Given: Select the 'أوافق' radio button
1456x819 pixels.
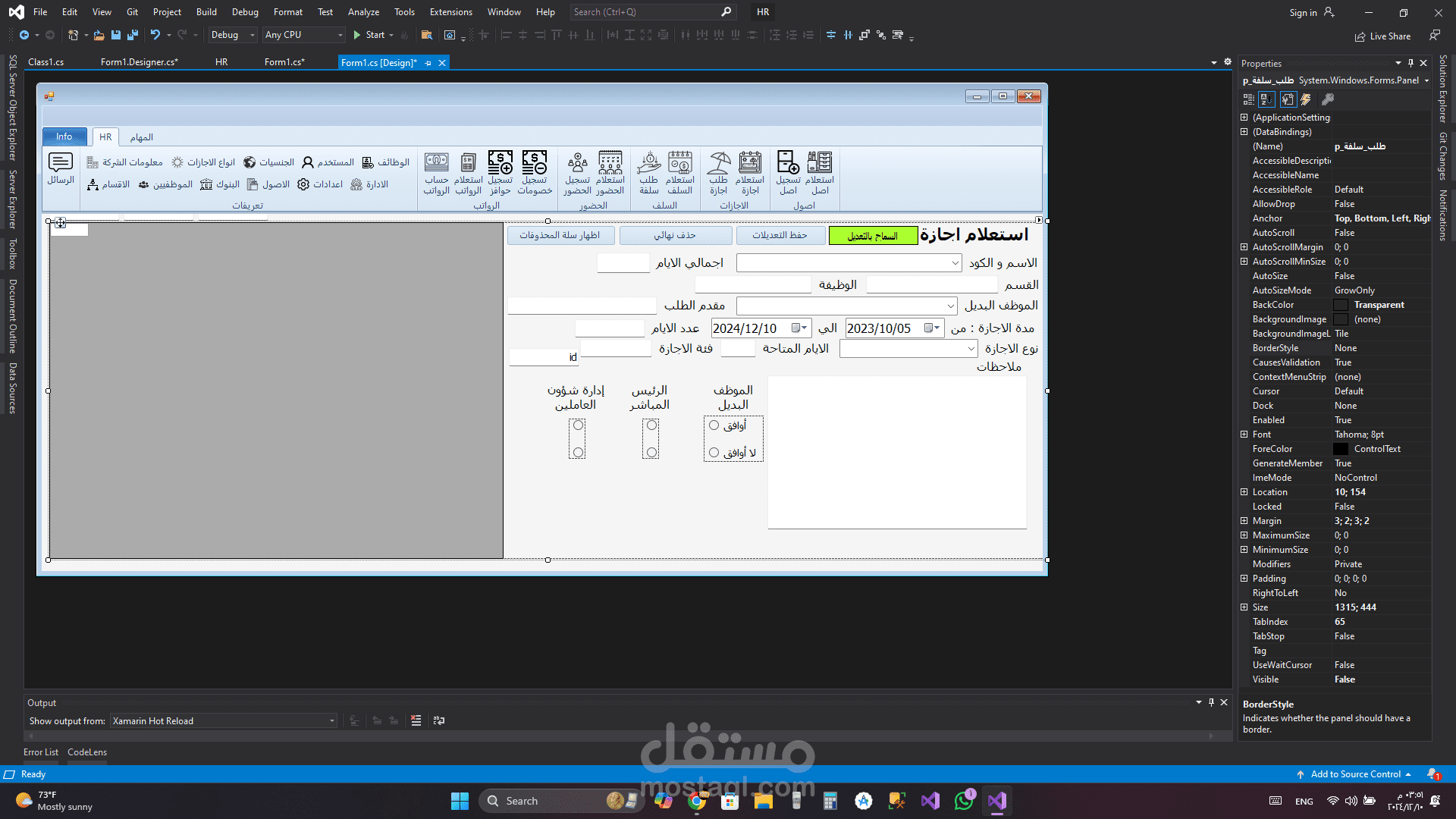Looking at the screenshot, I should 714,425.
